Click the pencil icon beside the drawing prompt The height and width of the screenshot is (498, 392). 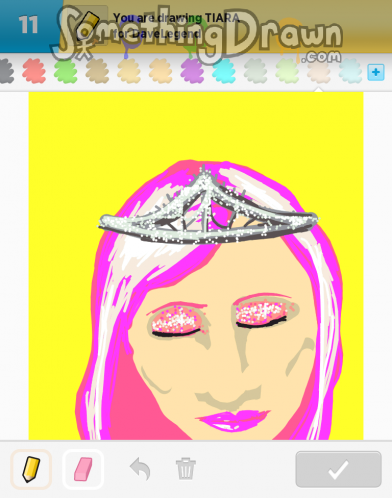87,25
